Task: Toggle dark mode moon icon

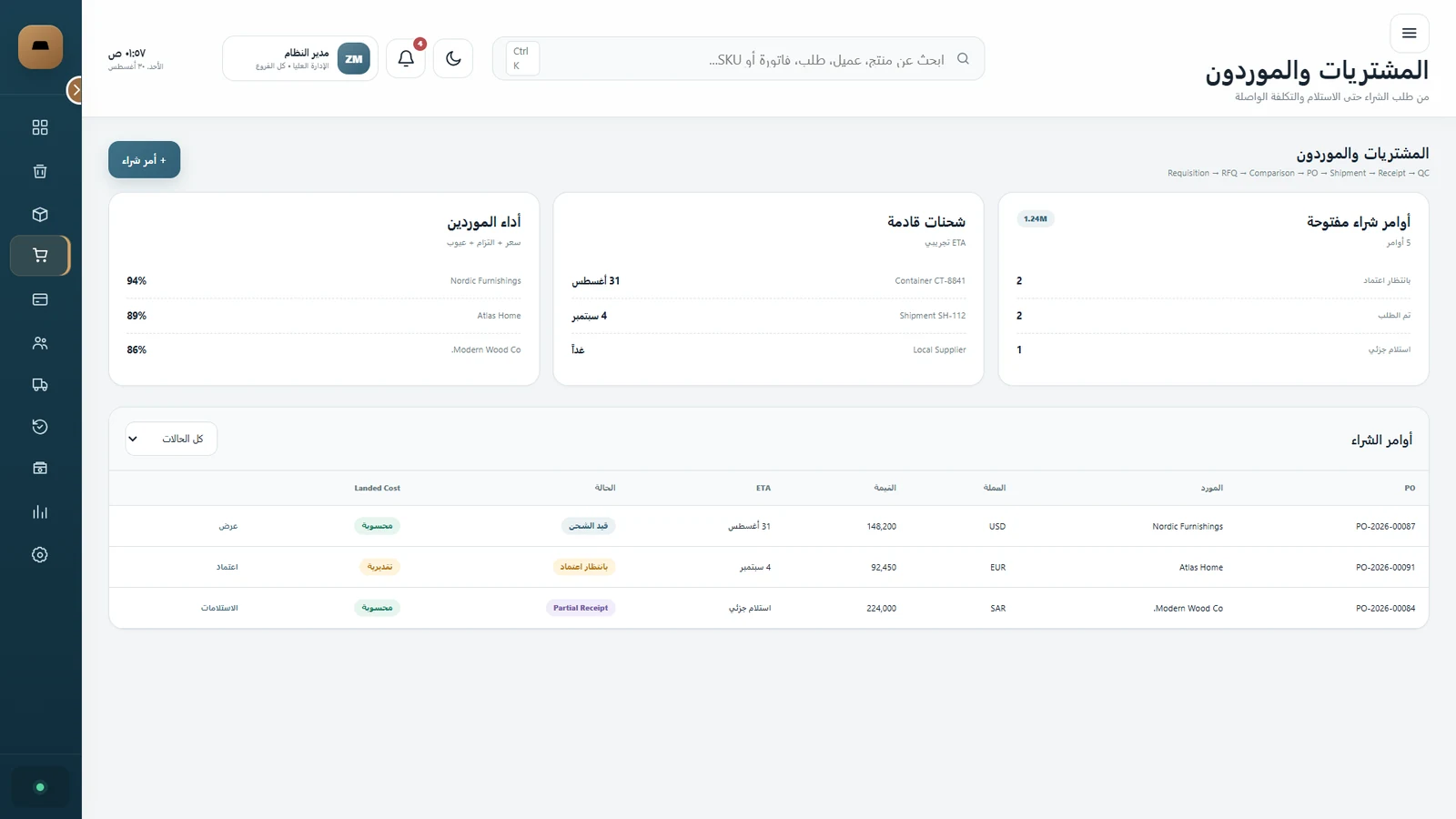Action: click(453, 58)
